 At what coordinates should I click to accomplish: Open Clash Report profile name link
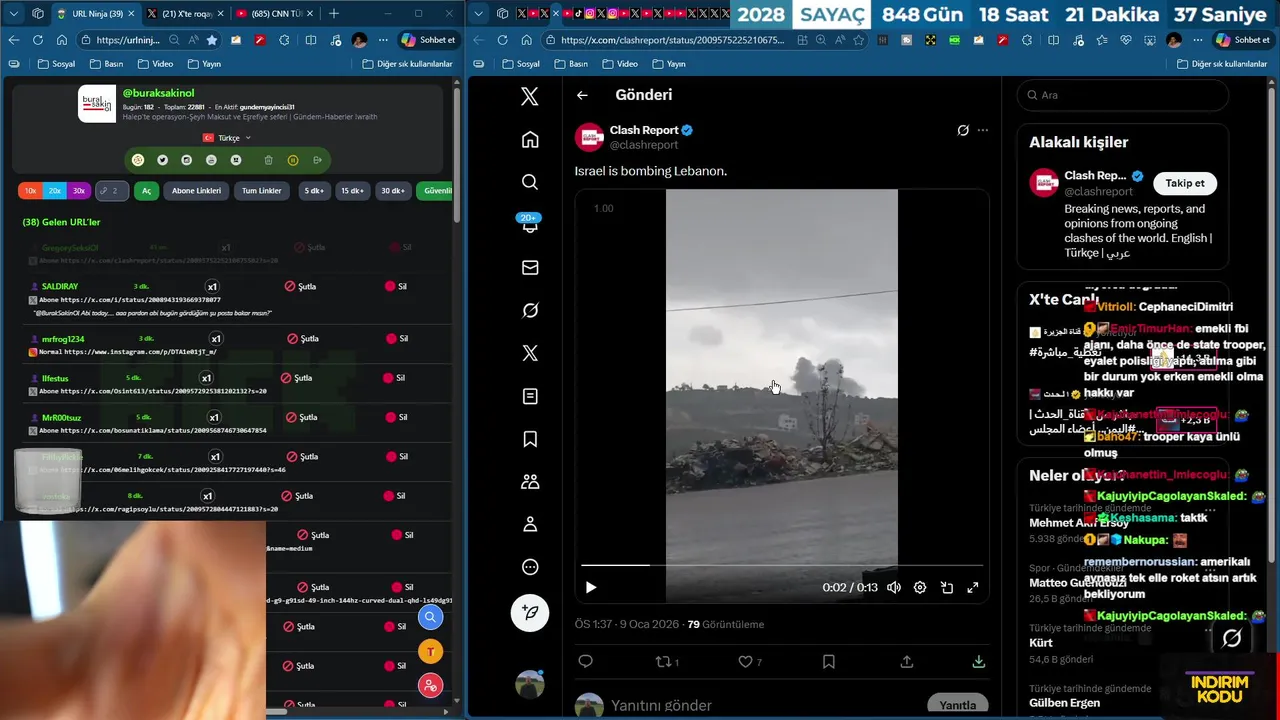click(x=644, y=130)
